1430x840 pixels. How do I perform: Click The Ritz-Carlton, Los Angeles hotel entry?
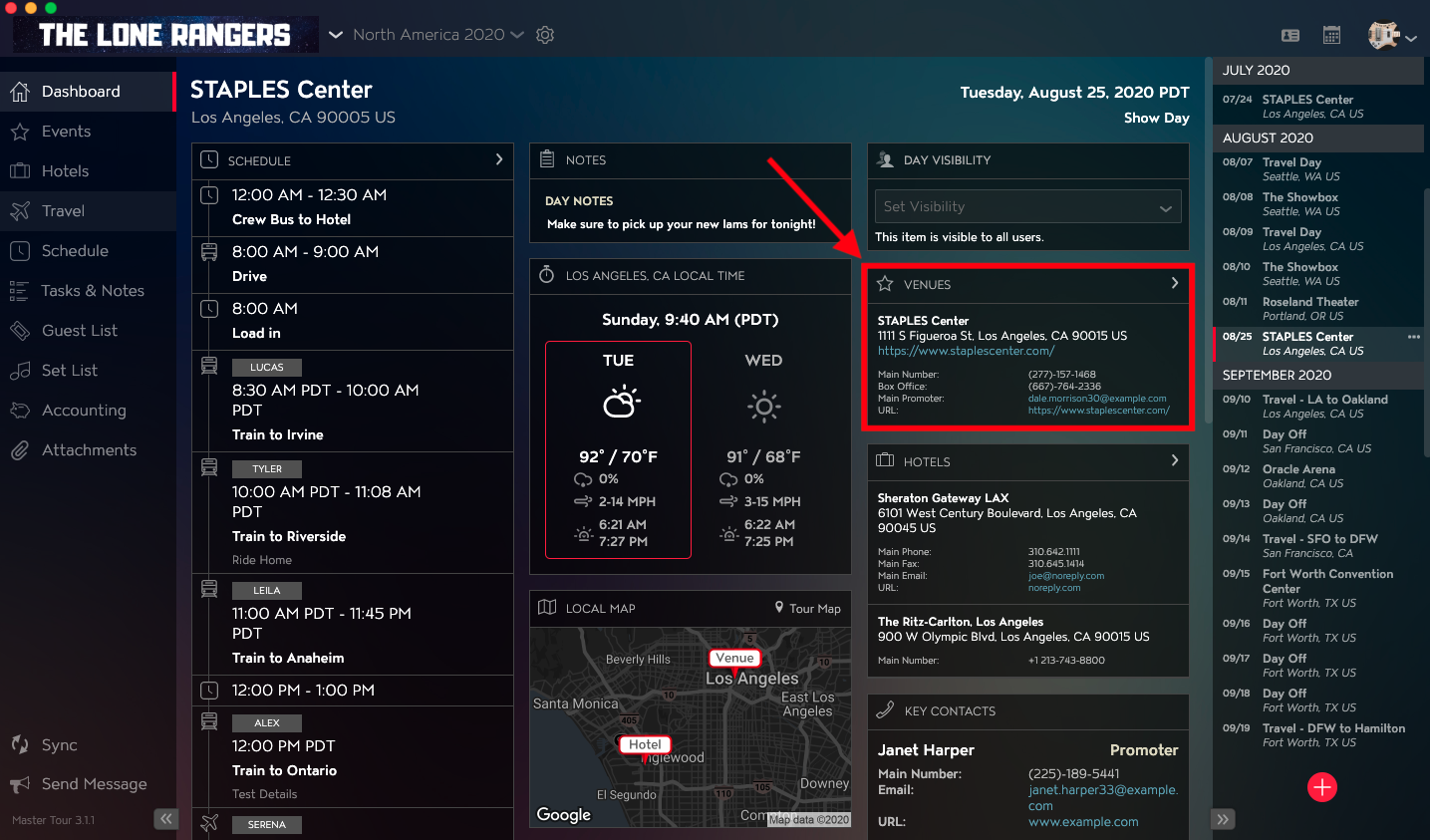point(1028,641)
